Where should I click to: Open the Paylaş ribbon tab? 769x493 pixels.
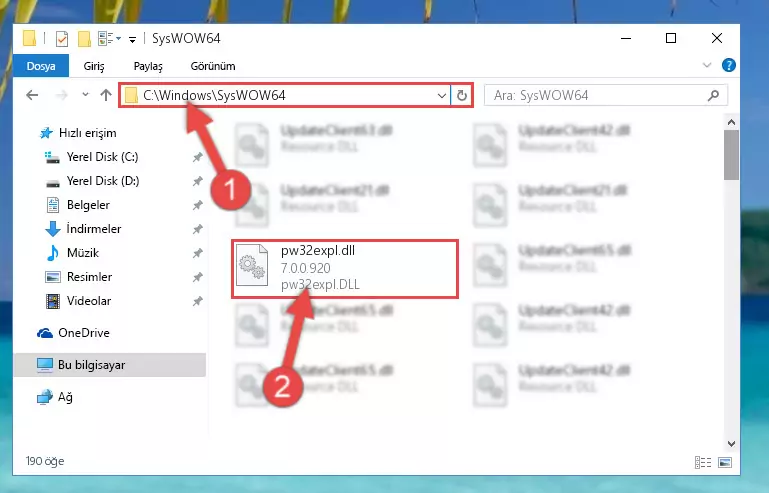coord(148,66)
